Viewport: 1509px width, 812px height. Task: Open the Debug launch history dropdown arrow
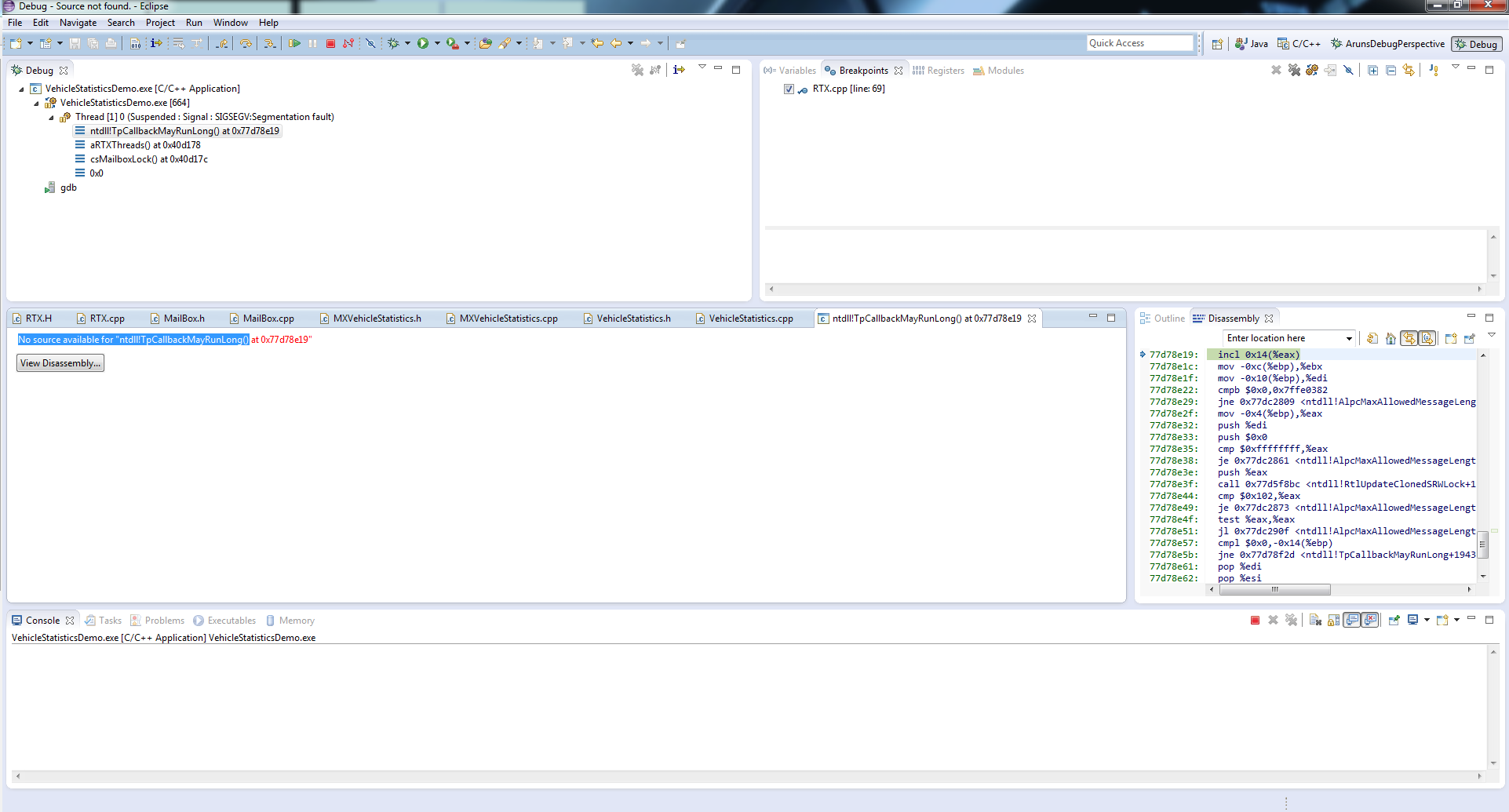point(407,43)
